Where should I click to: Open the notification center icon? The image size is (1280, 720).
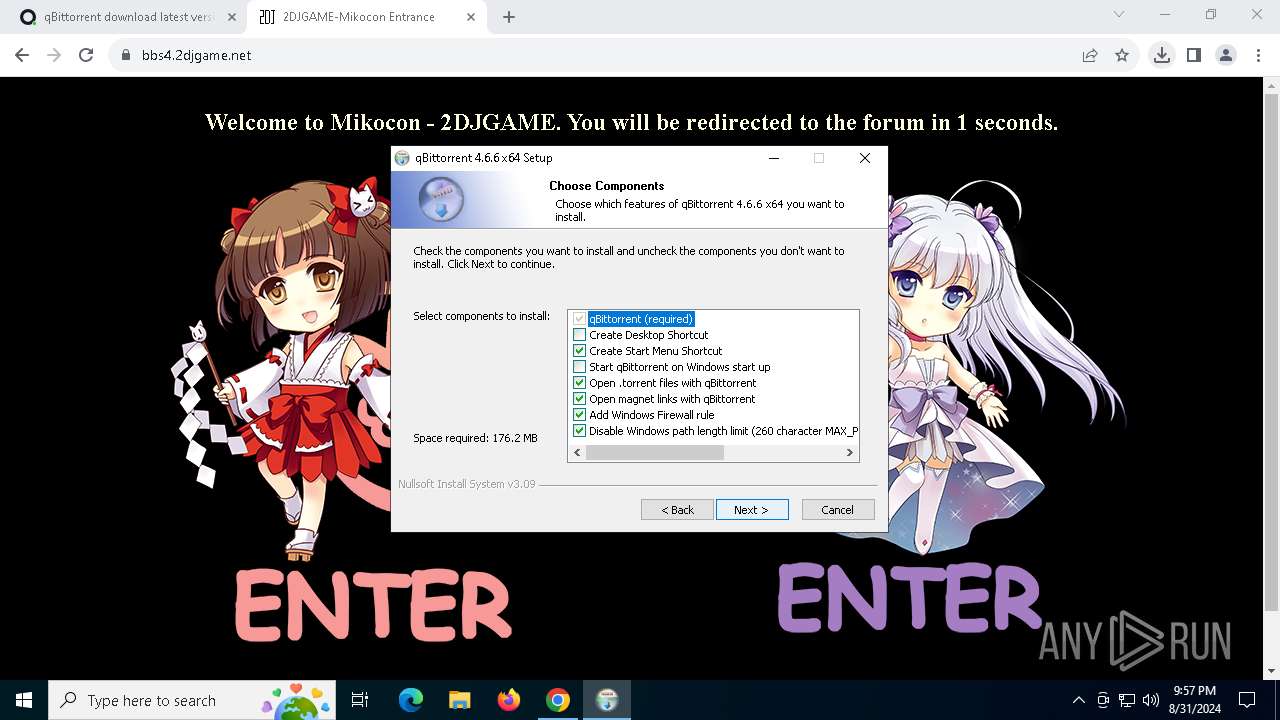(1247, 700)
